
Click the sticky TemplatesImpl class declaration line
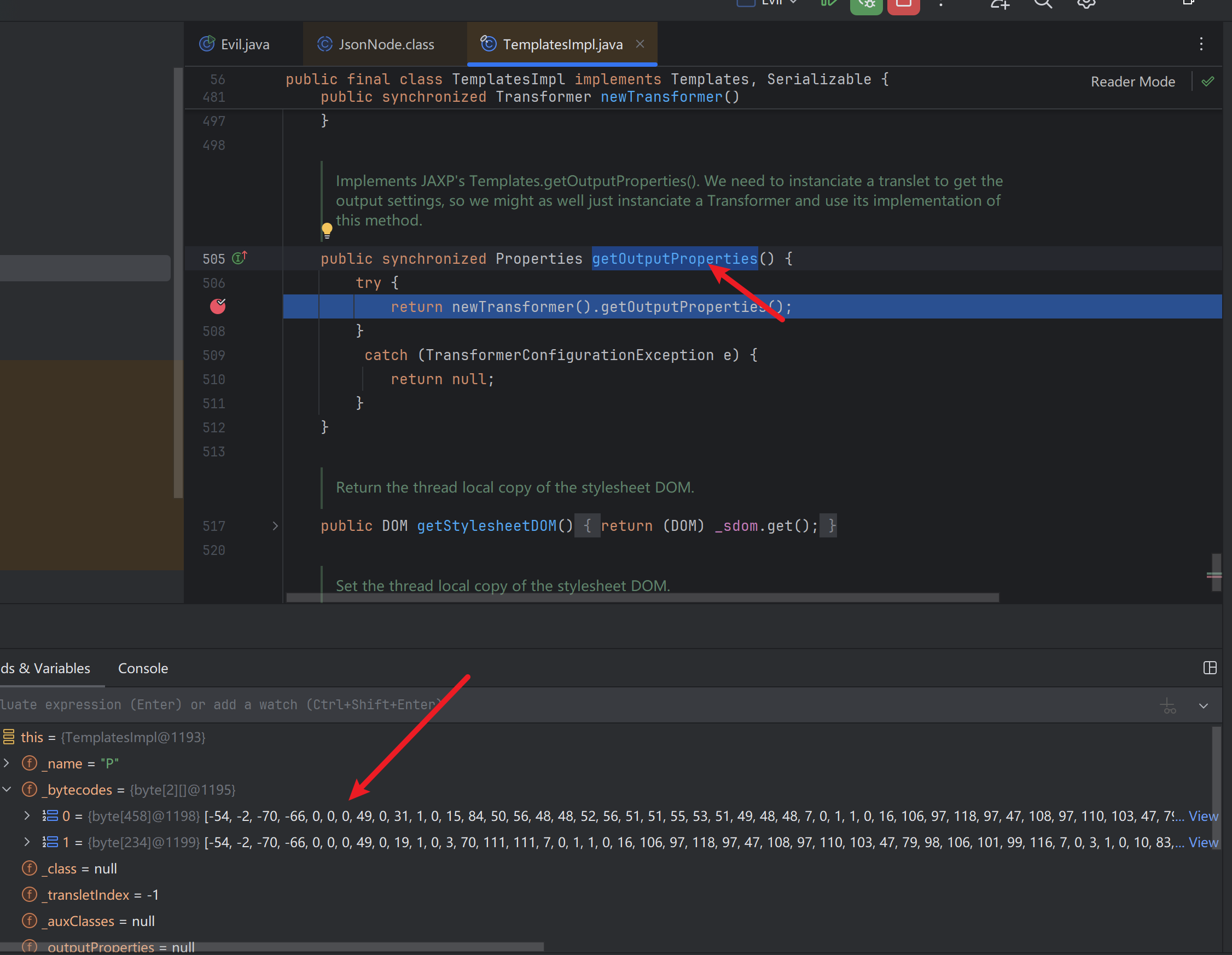(586, 79)
